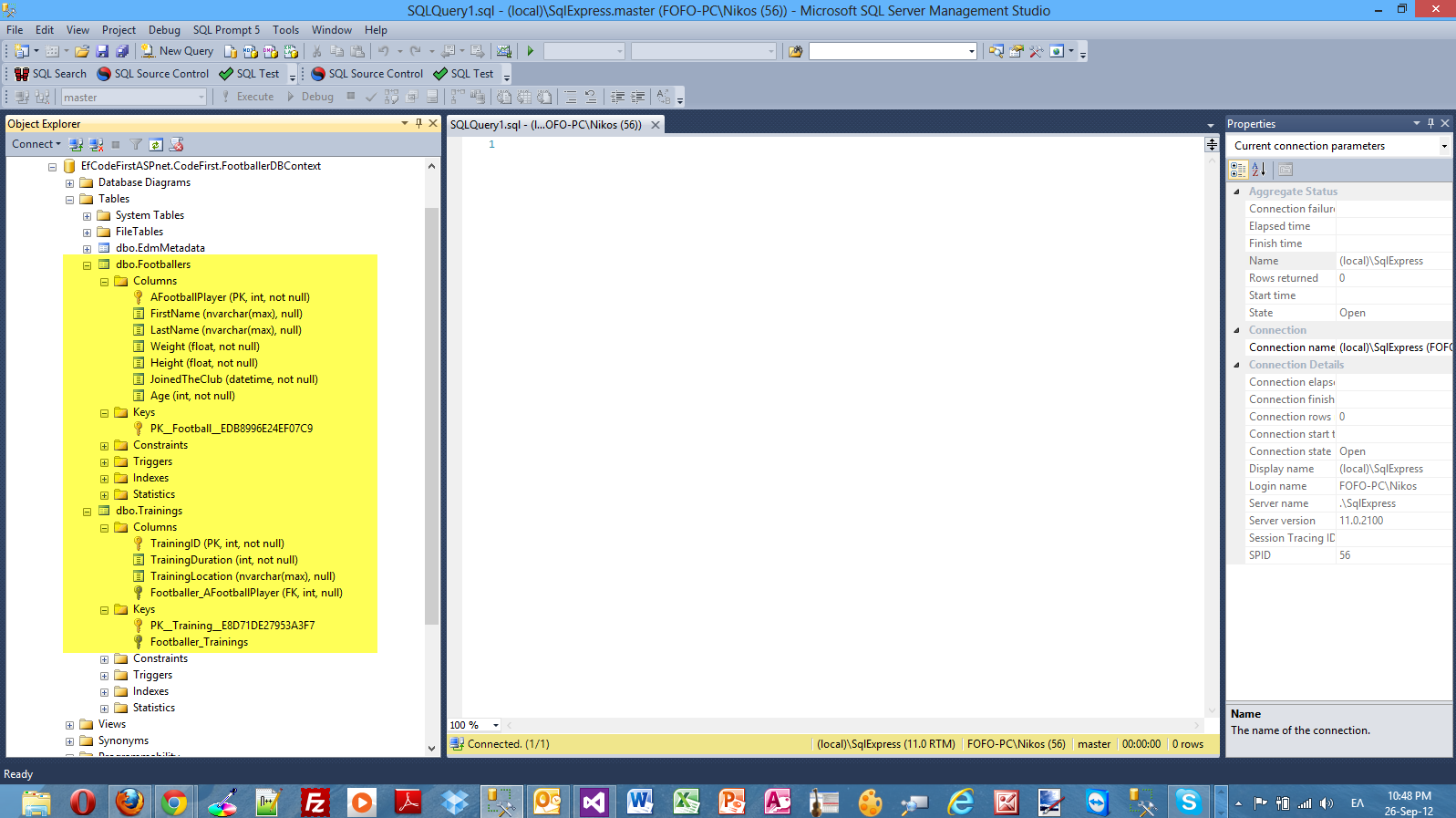Expand the Views folder
The image size is (1456, 818).
point(69,725)
